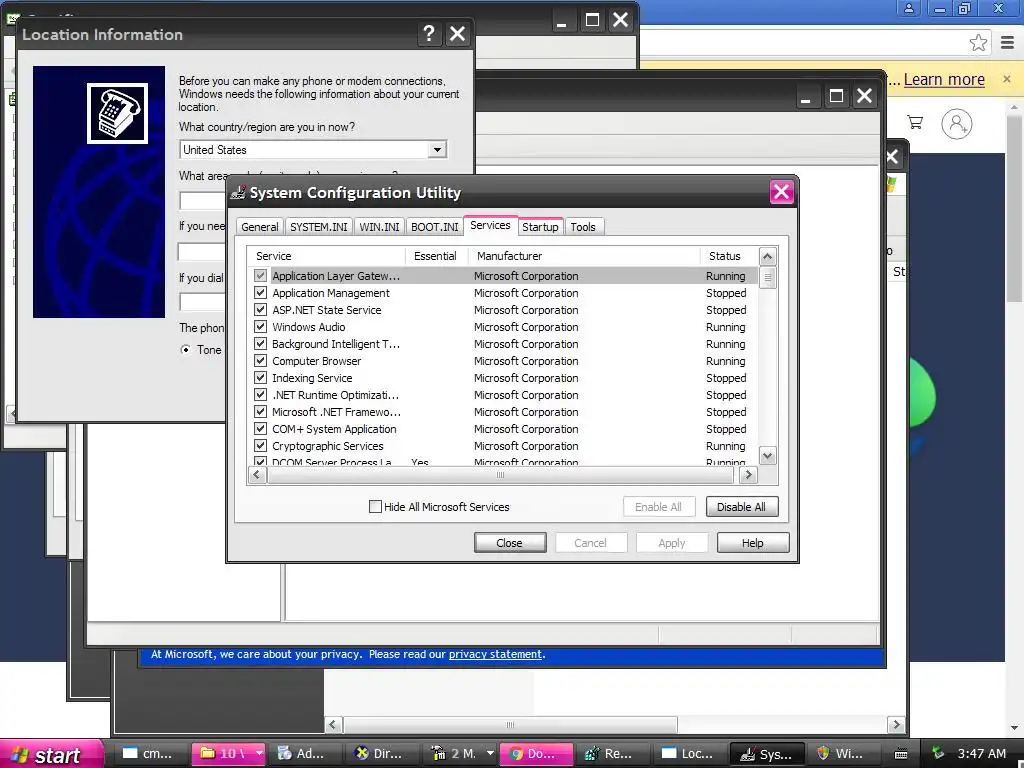1024x768 pixels.
Task: Switch to the WIN.INI tab
Action: 379,227
